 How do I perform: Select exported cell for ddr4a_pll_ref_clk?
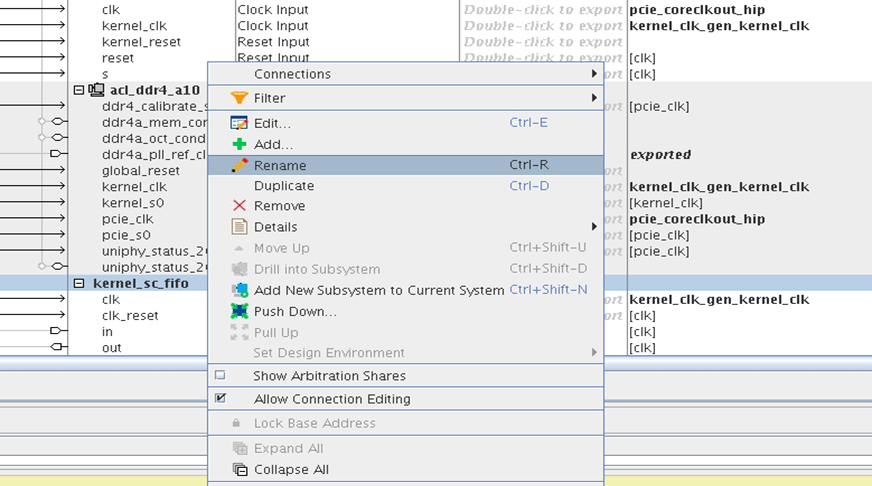pyautogui.click(x=660, y=155)
